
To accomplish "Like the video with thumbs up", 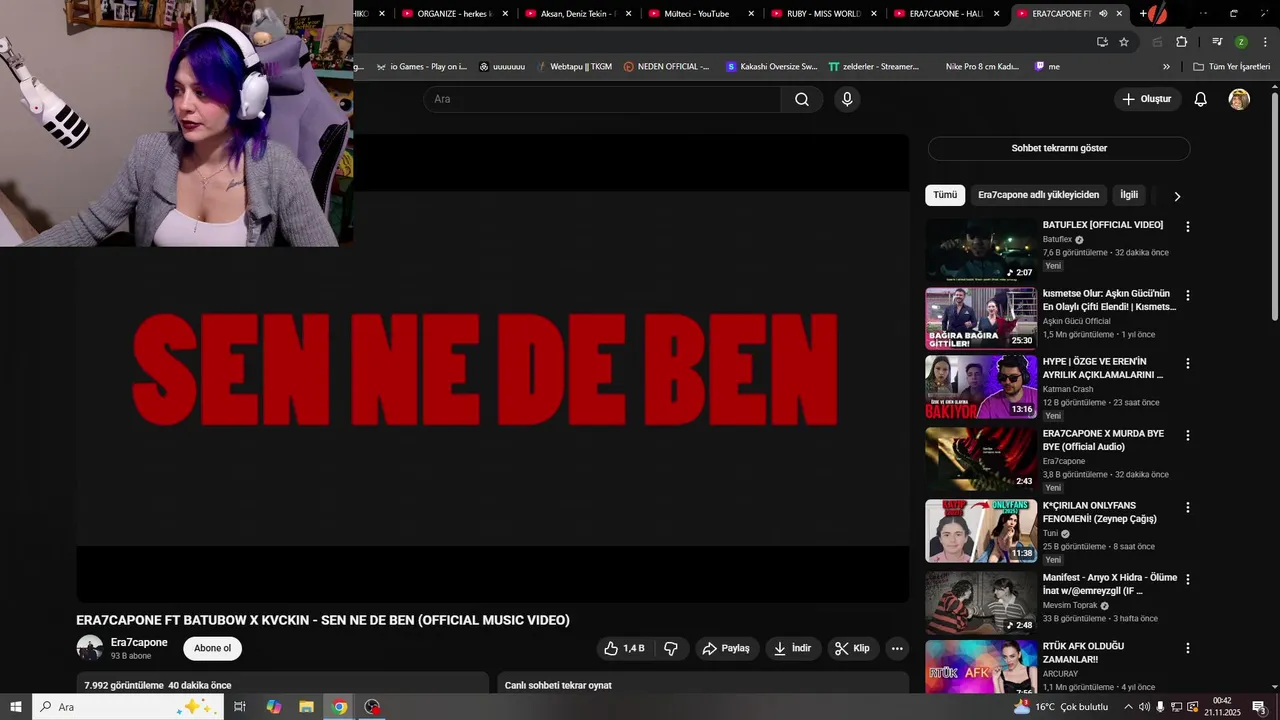I will (624, 648).
